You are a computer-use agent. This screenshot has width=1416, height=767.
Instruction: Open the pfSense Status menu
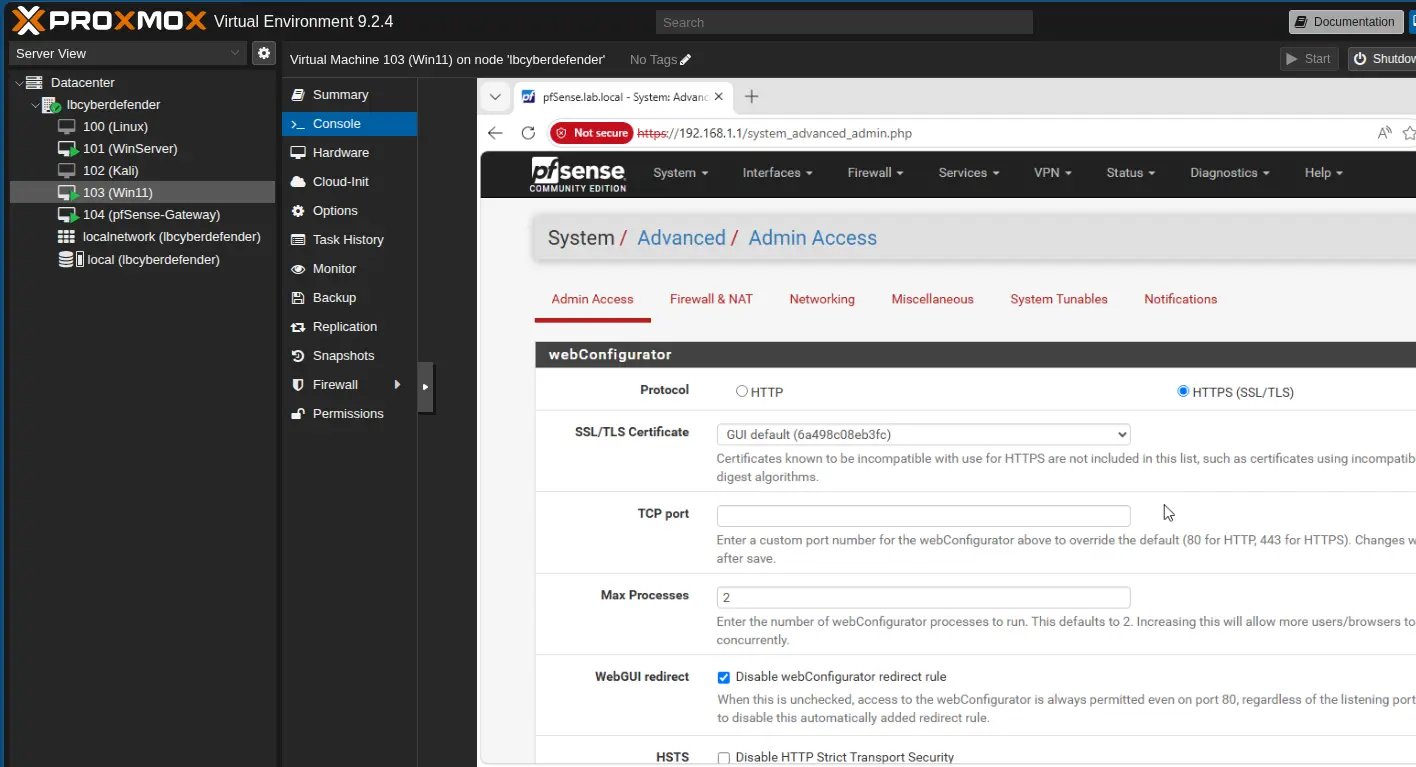[1130, 173]
